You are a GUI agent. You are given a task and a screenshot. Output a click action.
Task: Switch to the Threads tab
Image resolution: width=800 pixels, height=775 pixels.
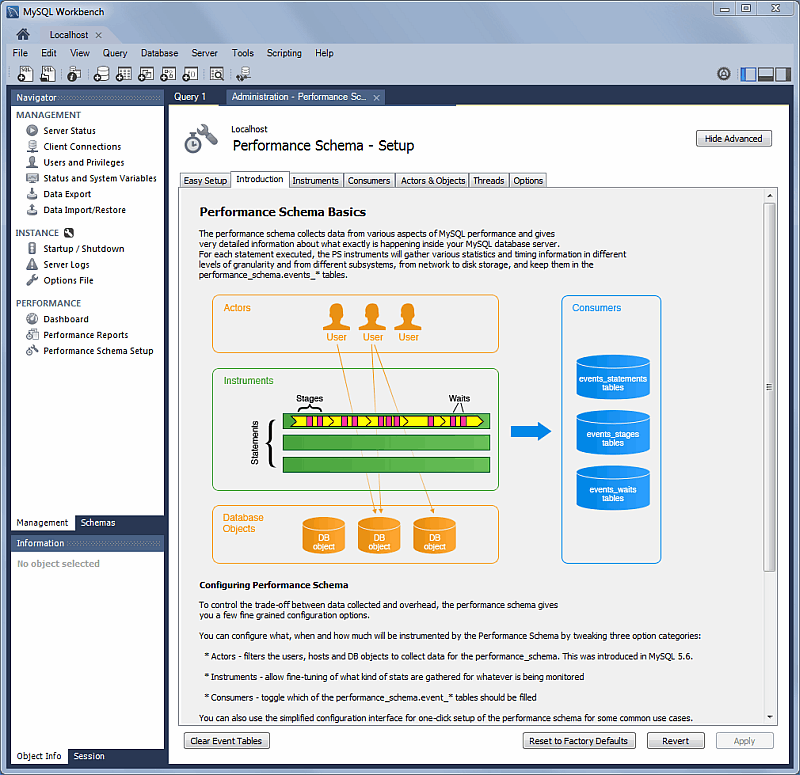488,181
